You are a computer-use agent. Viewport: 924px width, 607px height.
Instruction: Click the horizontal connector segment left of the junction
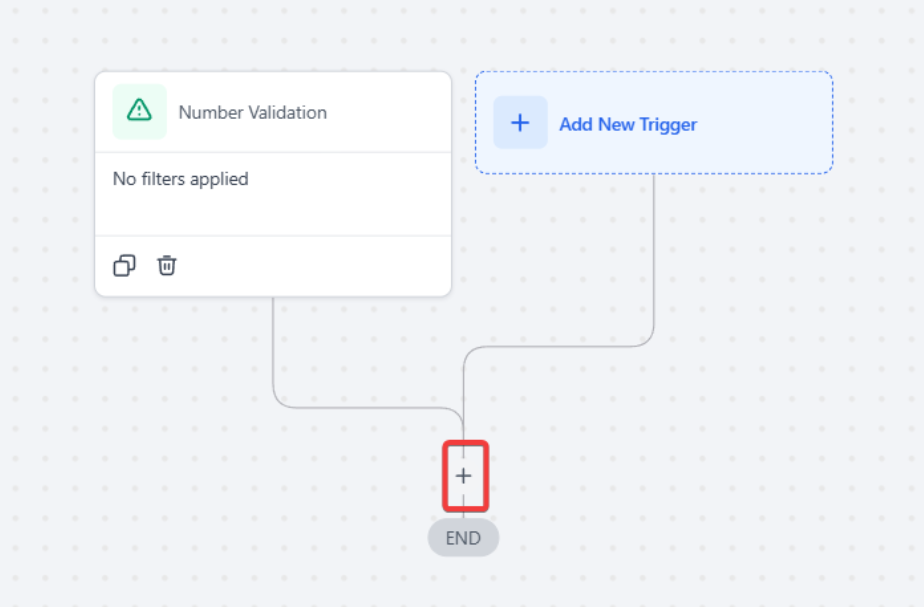[x=370, y=407]
